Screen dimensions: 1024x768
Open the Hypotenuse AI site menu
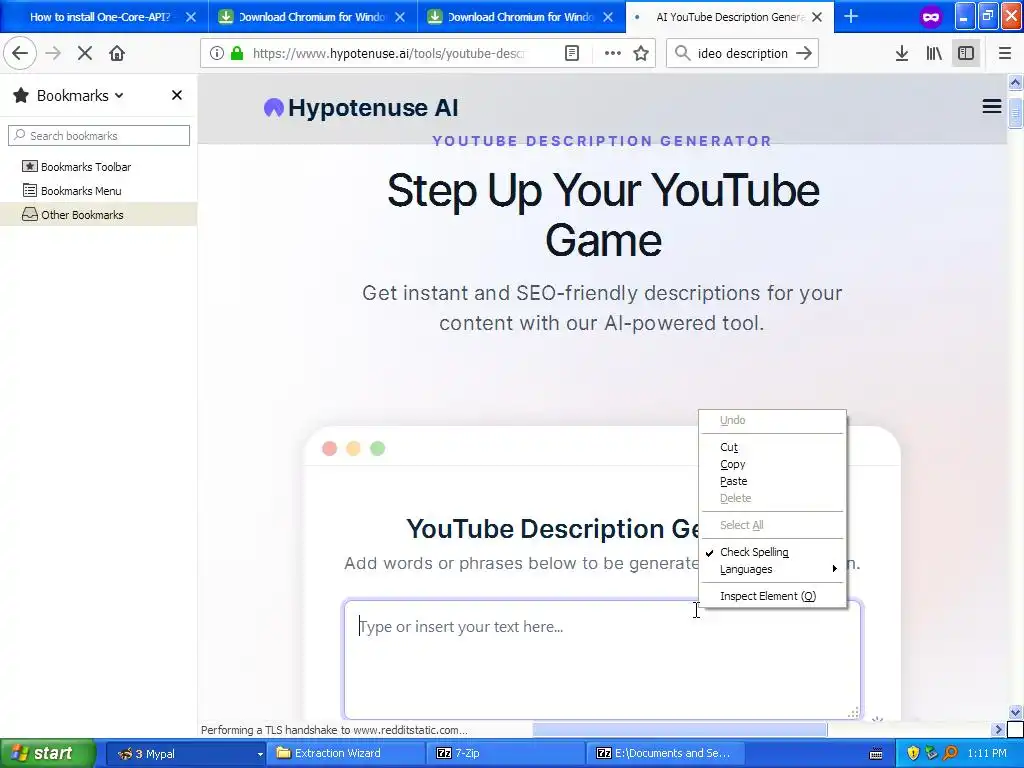click(992, 106)
